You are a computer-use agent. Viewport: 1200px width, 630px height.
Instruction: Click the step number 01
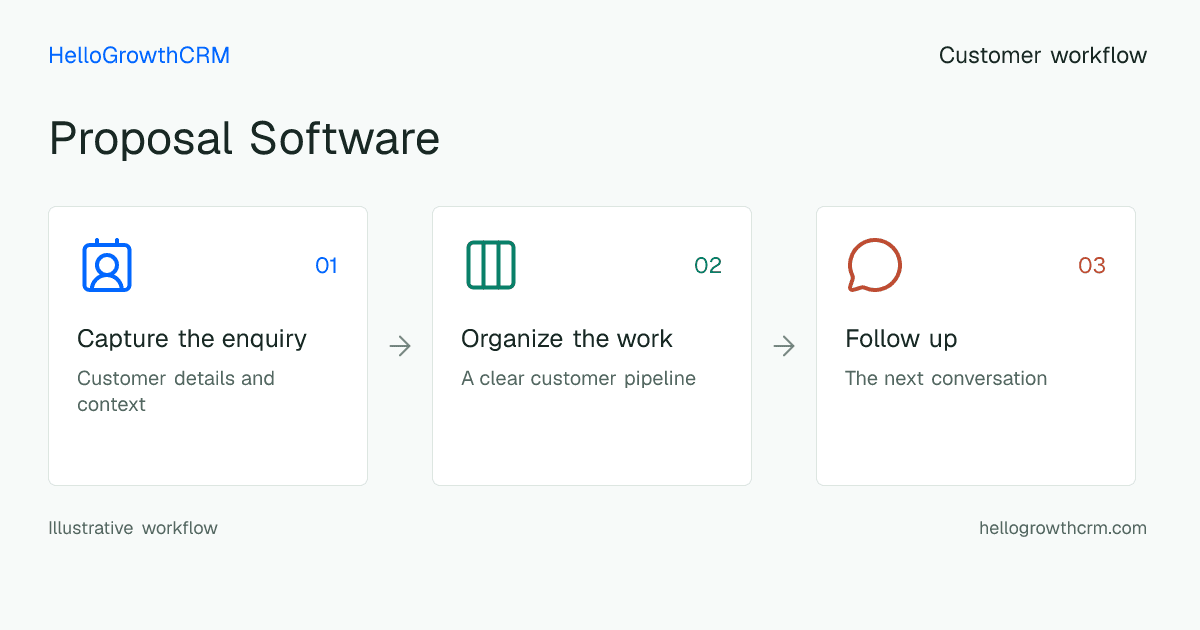(x=326, y=266)
